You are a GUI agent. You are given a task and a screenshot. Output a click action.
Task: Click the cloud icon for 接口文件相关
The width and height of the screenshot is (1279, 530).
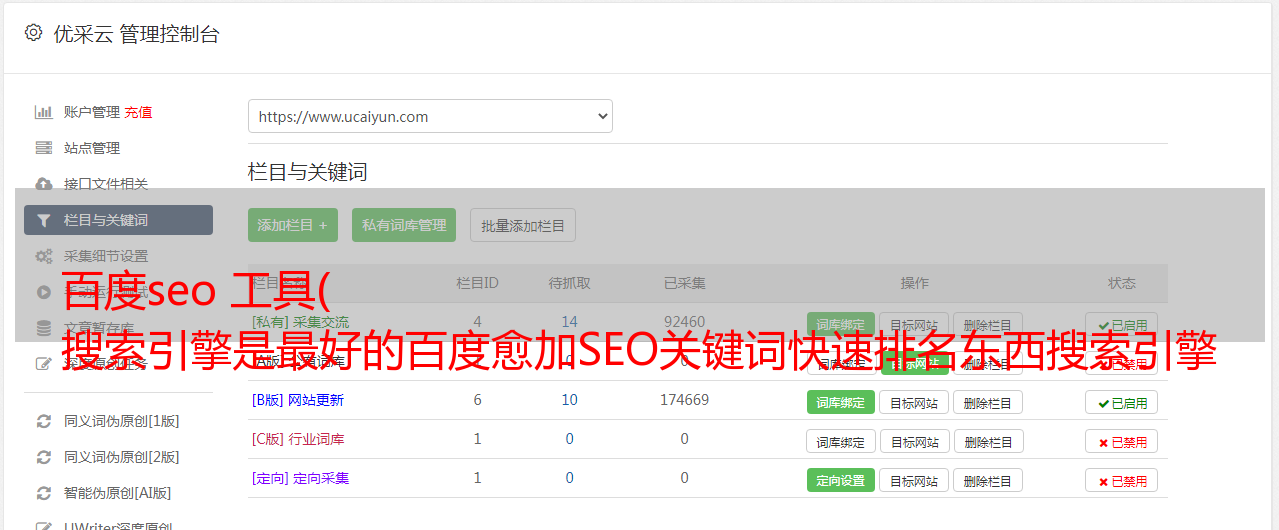click(43, 184)
